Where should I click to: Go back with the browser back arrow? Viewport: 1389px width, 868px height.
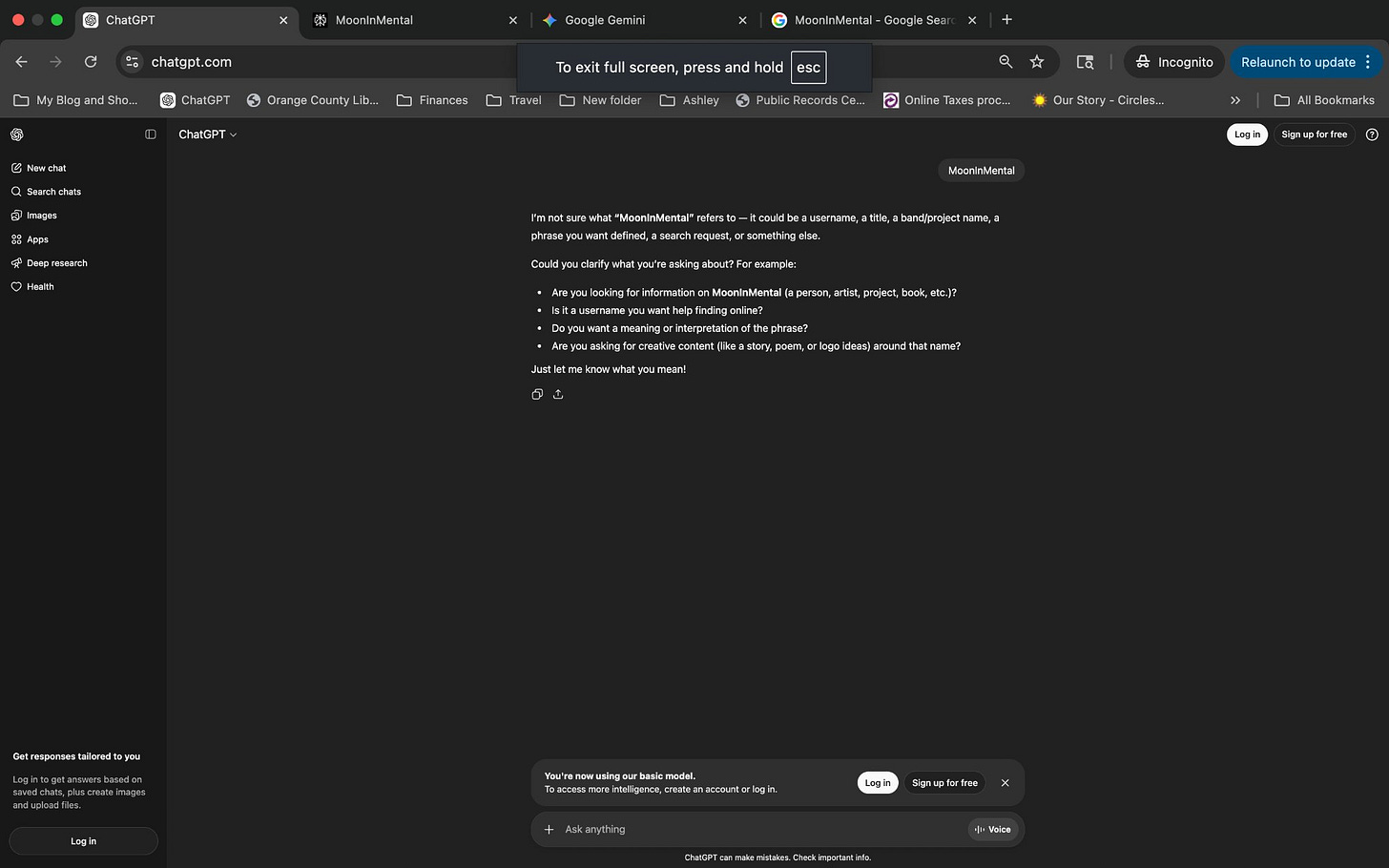point(21,62)
